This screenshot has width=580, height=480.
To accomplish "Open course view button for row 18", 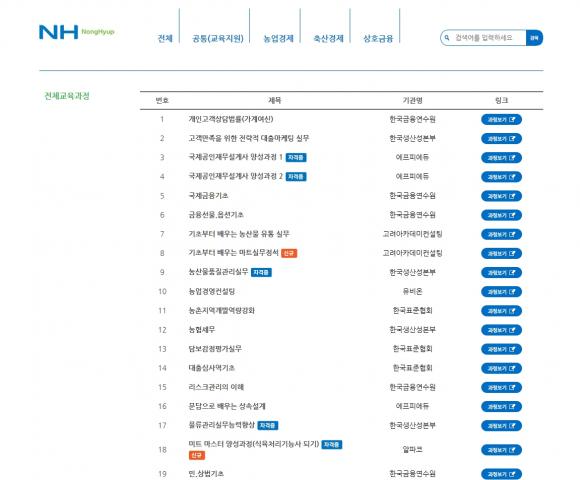I will tap(501, 450).
